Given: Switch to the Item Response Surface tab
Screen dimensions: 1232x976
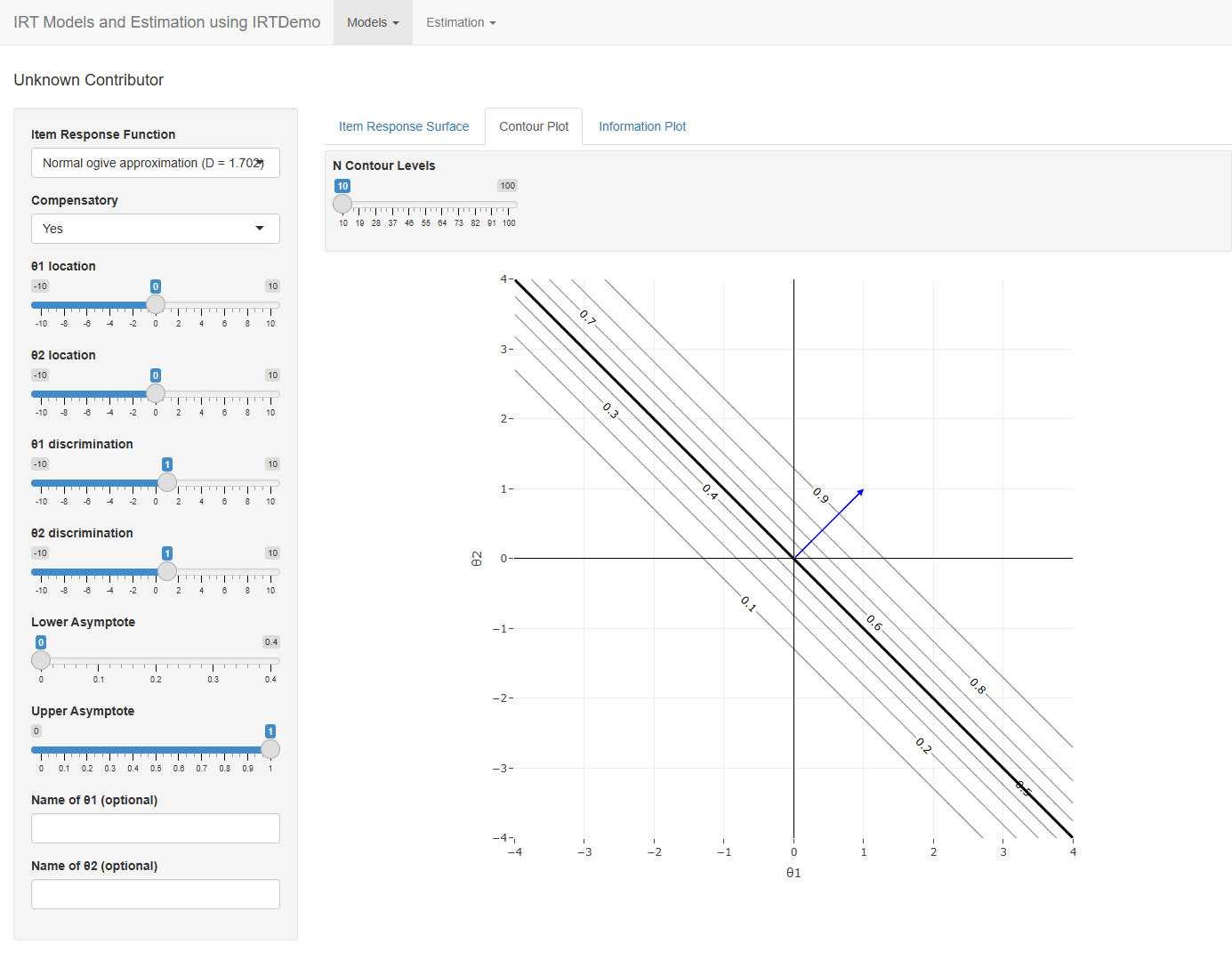Looking at the screenshot, I should click(x=404, y=126).
